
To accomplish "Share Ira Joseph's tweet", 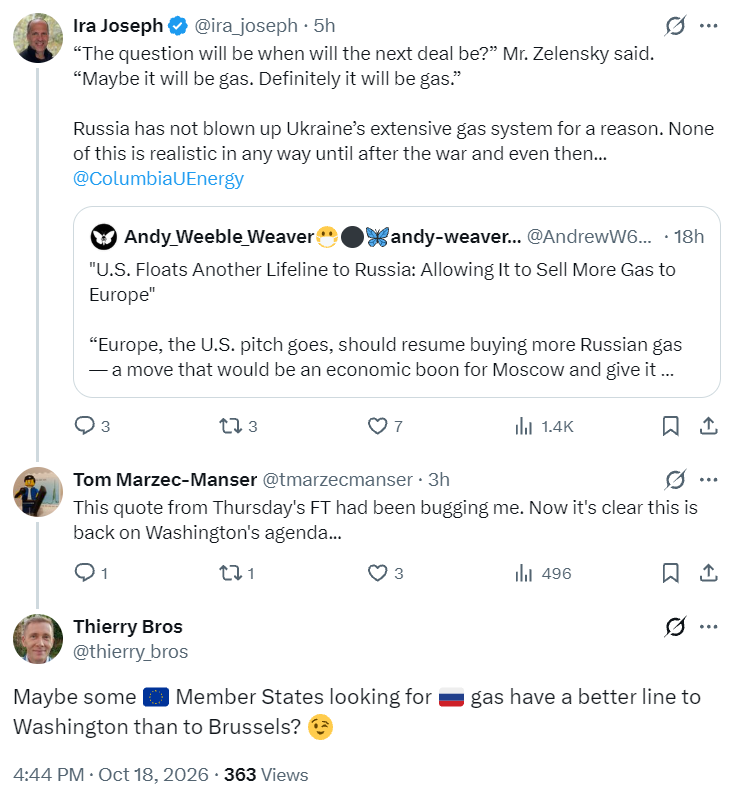I will 708,426.
